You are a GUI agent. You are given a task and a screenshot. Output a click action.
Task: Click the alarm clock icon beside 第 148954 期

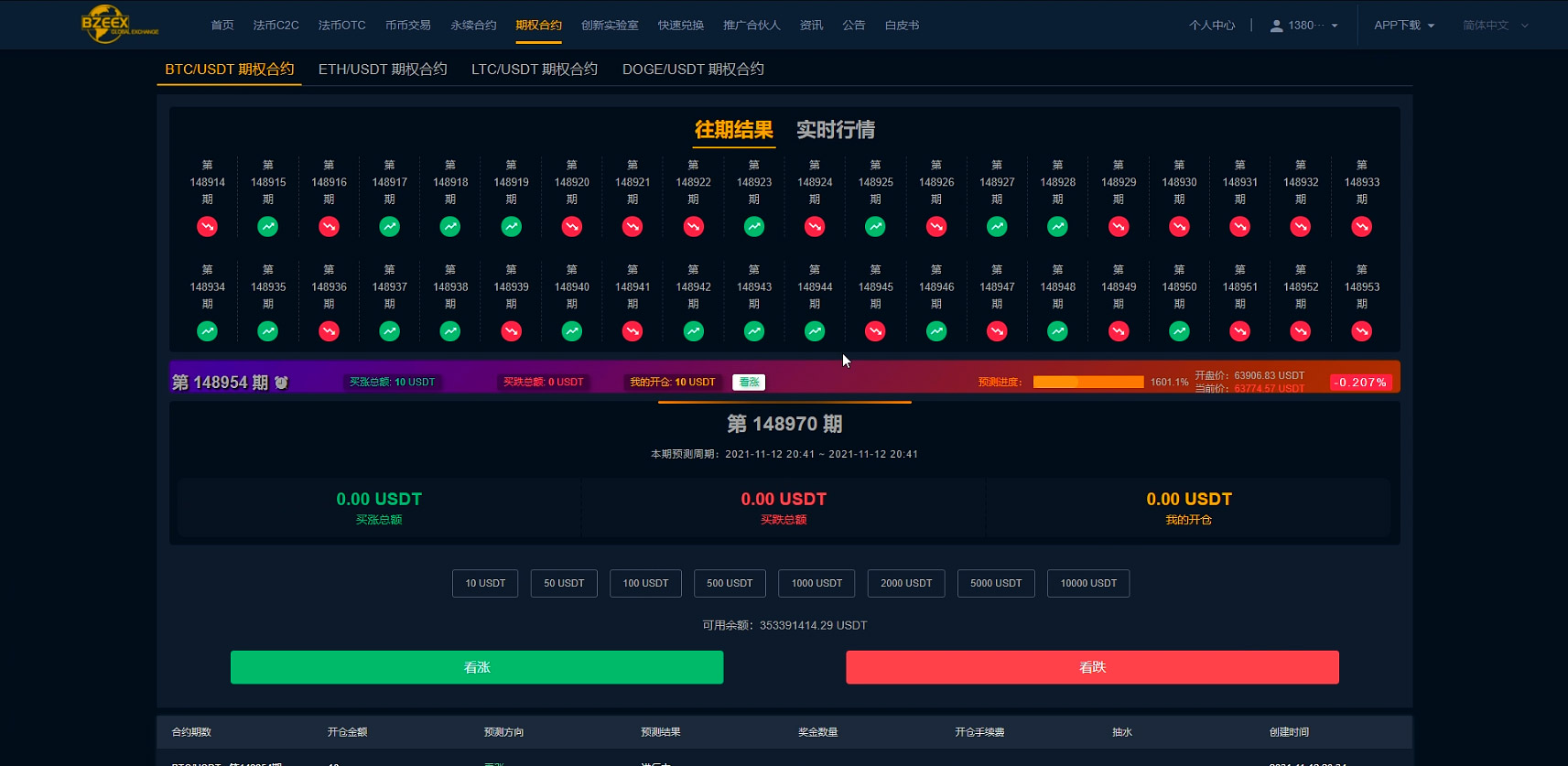tap(281, 383)
